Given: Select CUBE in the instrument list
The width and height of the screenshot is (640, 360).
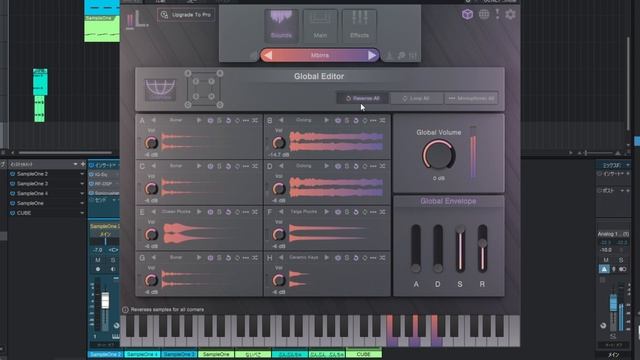Looking at the screenshot, I should [x=24, y=213].
